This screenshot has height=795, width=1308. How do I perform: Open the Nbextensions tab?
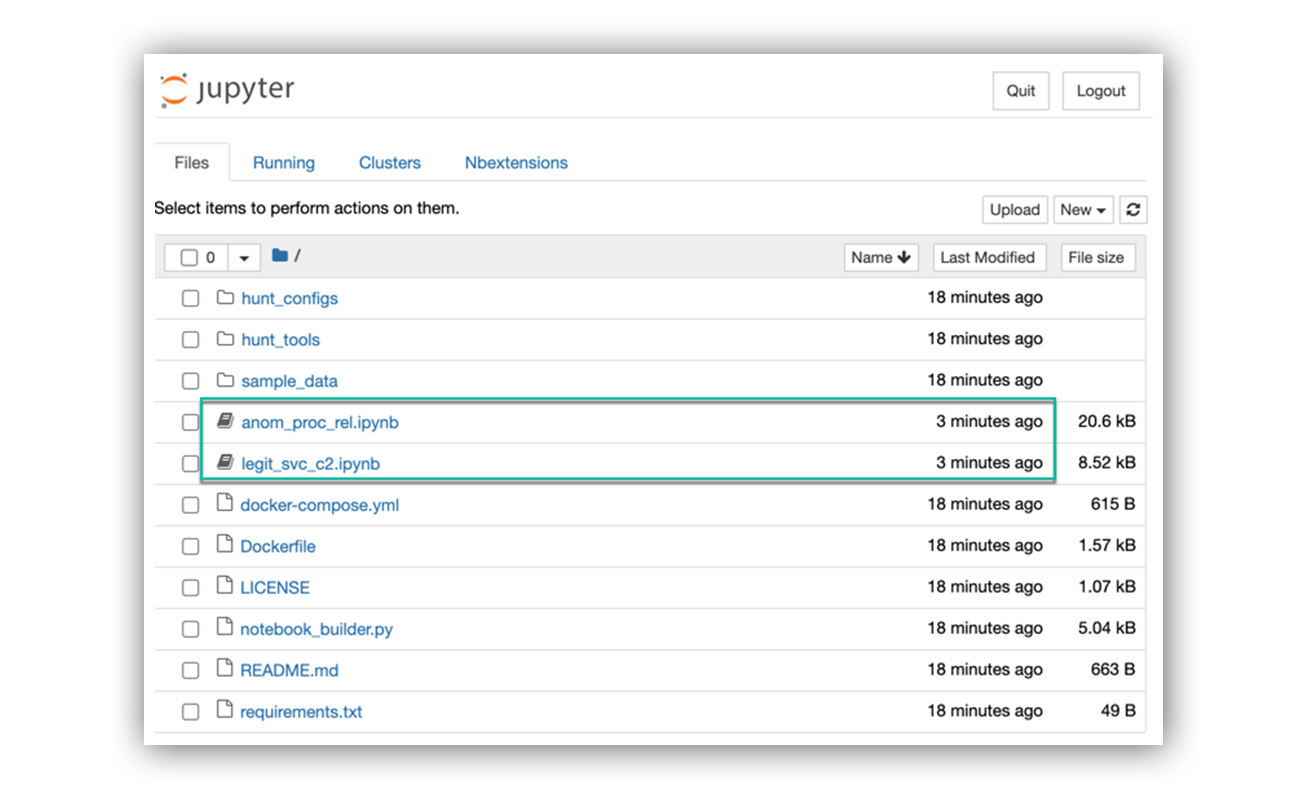coord(516,163)
